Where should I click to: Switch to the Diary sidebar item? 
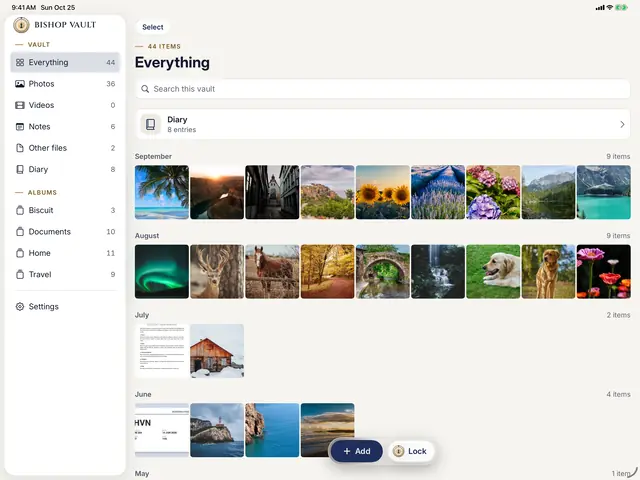tap(65, 169)
